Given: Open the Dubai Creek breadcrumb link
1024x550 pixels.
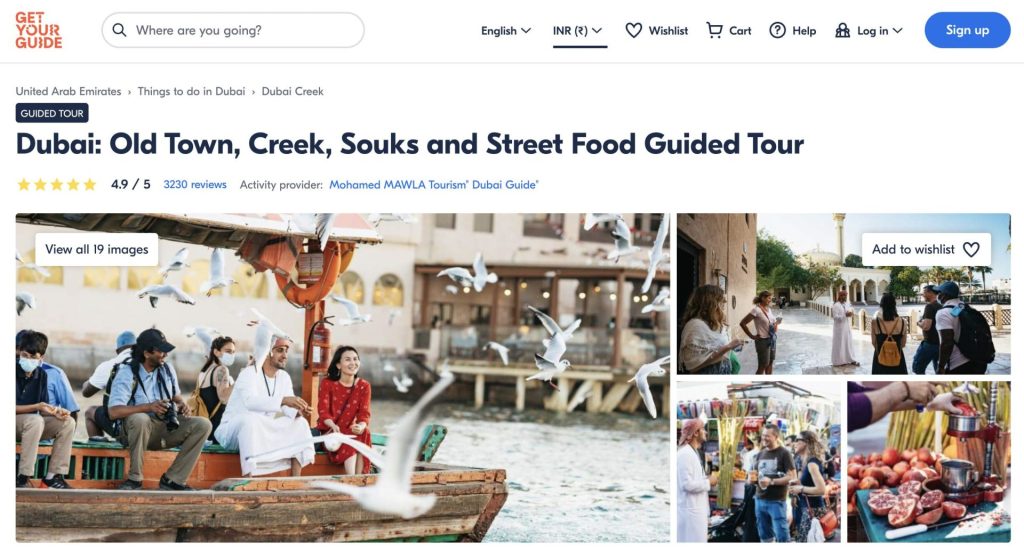Looking at the screenshot, I should 292,91.
